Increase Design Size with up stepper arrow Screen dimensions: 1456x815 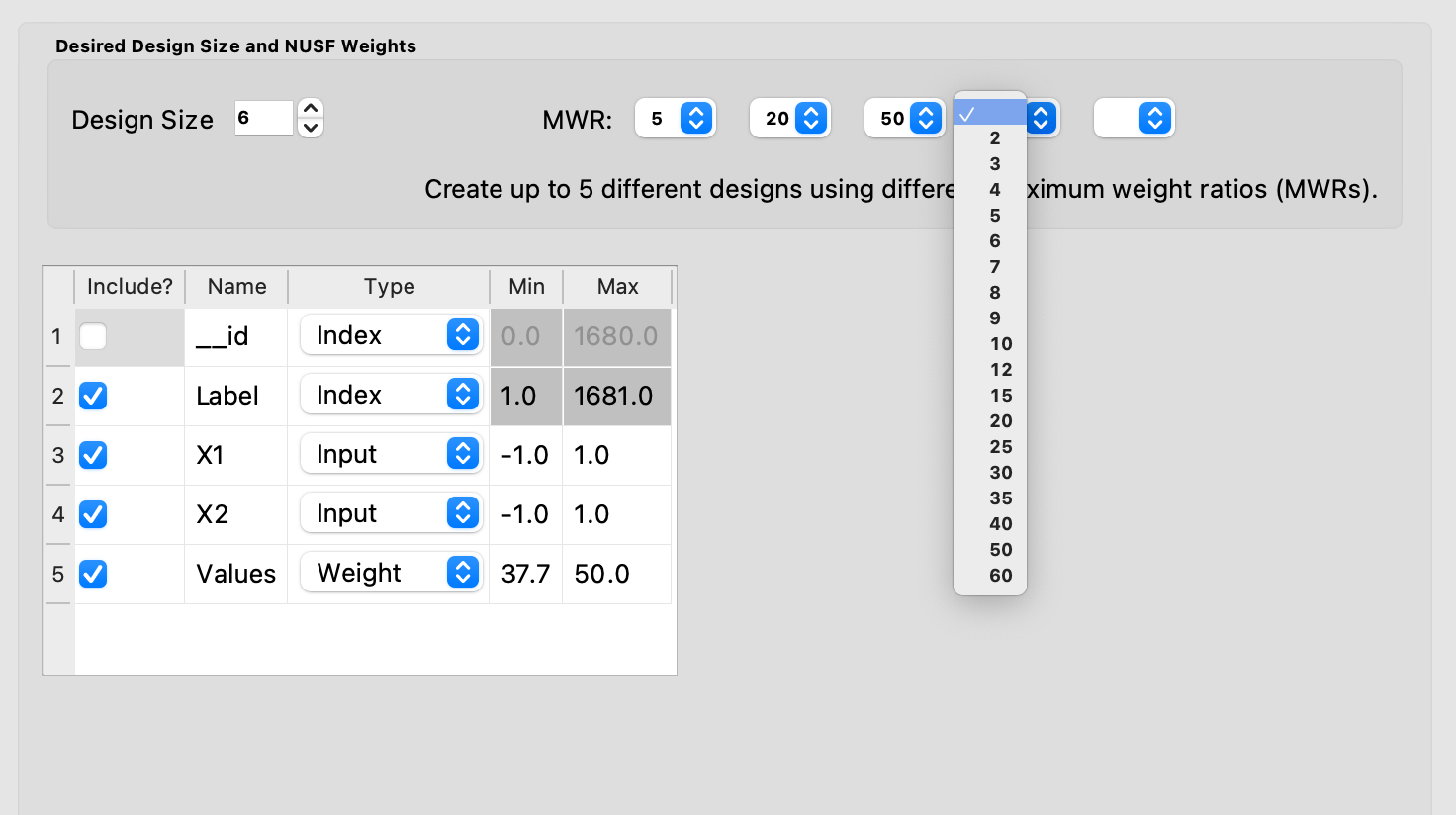[311, 109]
